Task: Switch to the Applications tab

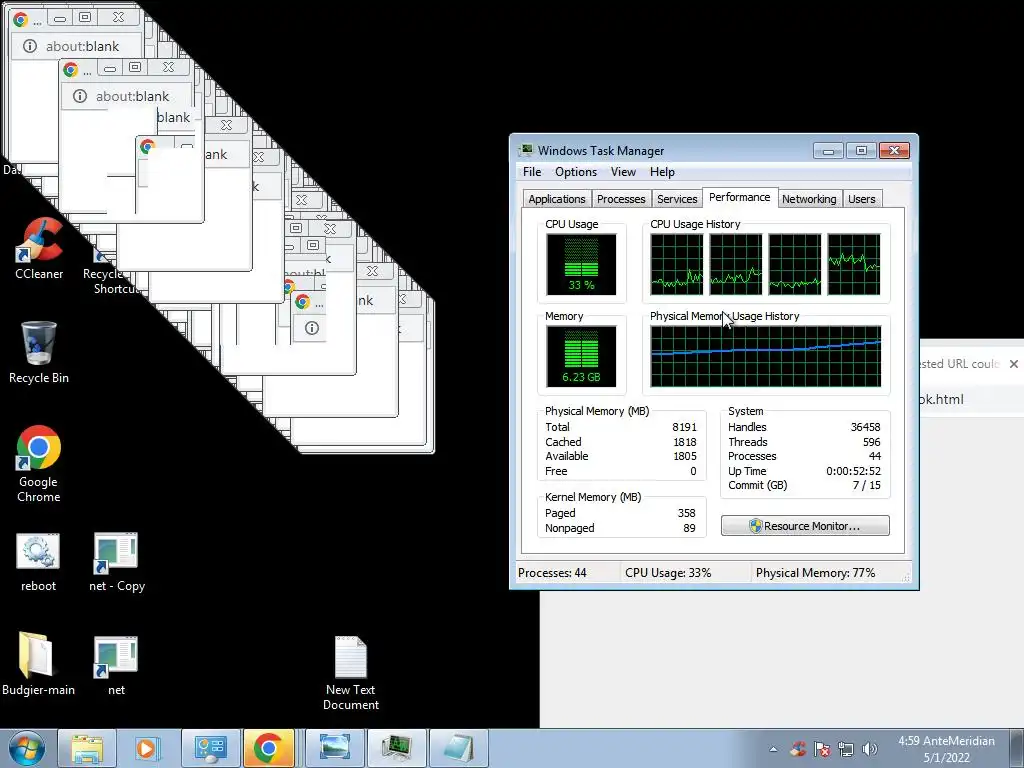Action: [556, 199]
